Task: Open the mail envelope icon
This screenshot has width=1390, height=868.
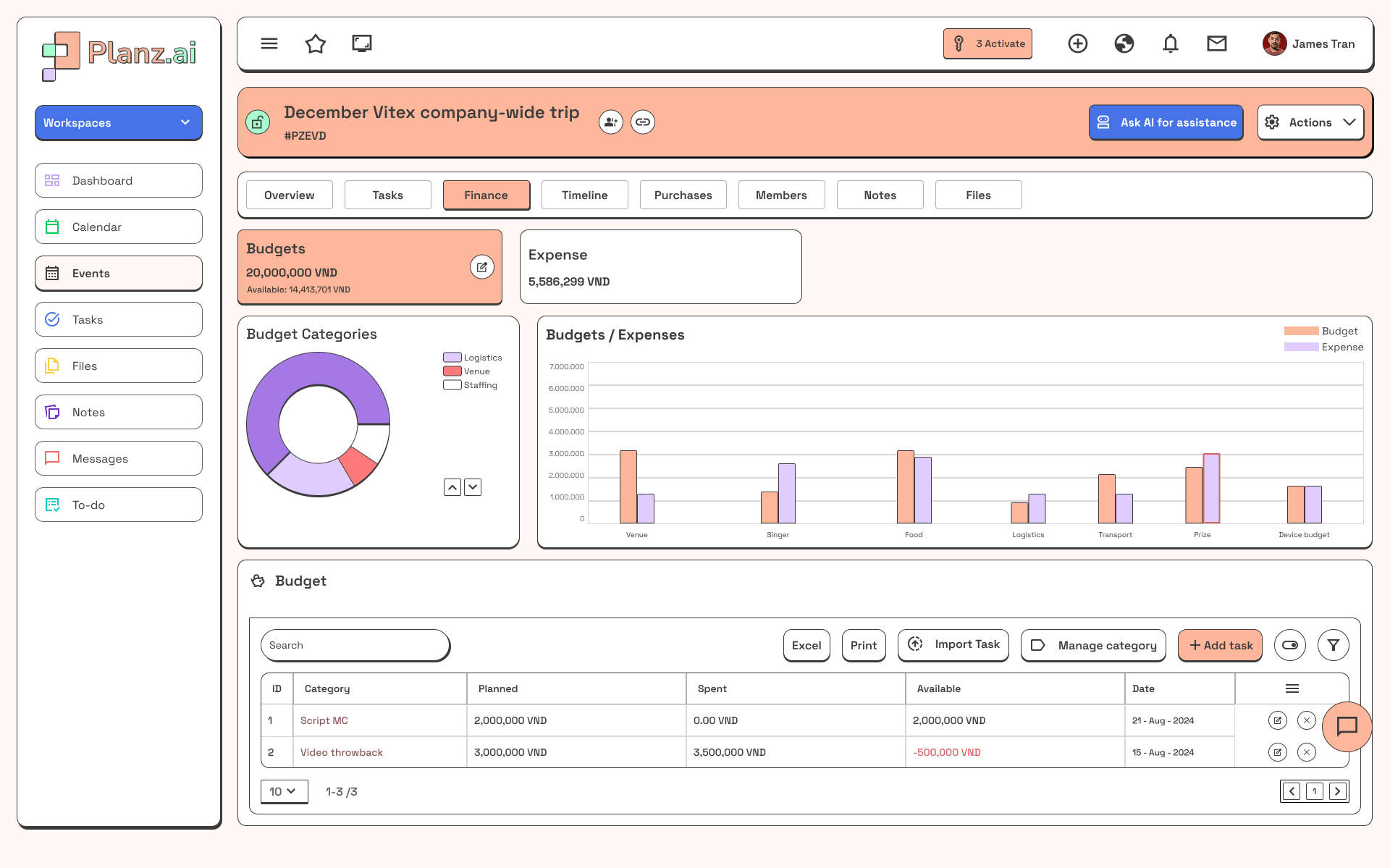Action: tap(1216, 44)
